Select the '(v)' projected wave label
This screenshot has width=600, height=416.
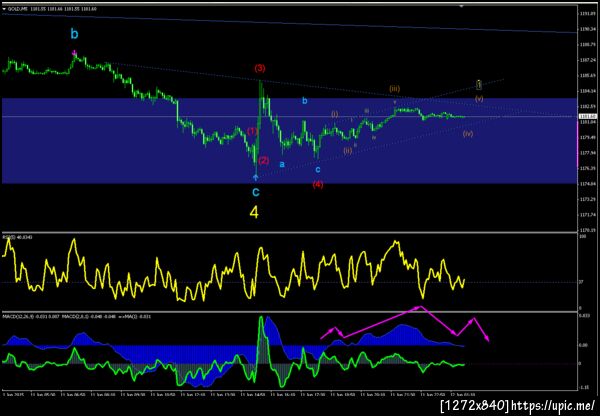click(479, 98)
